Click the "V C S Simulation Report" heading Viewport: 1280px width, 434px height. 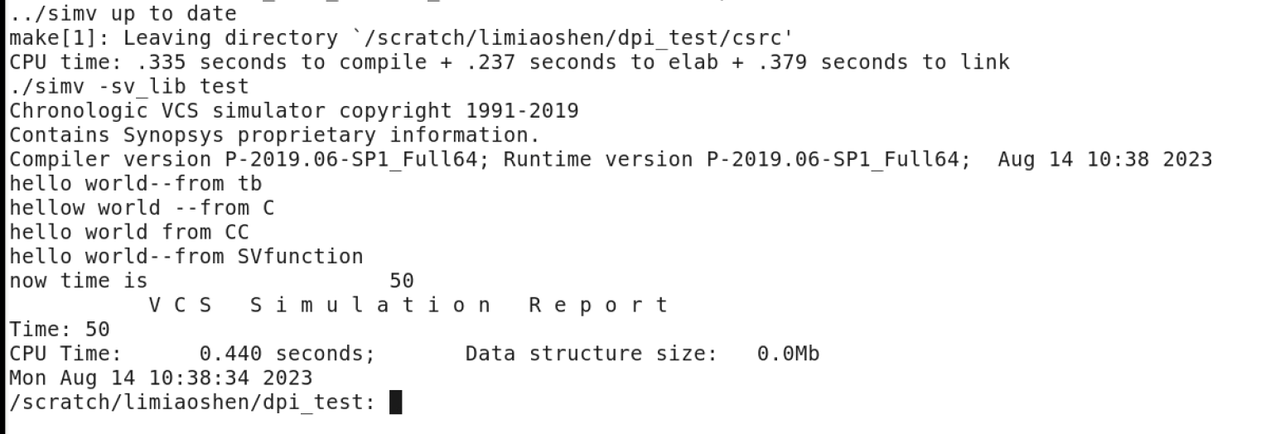coord(408,305)
